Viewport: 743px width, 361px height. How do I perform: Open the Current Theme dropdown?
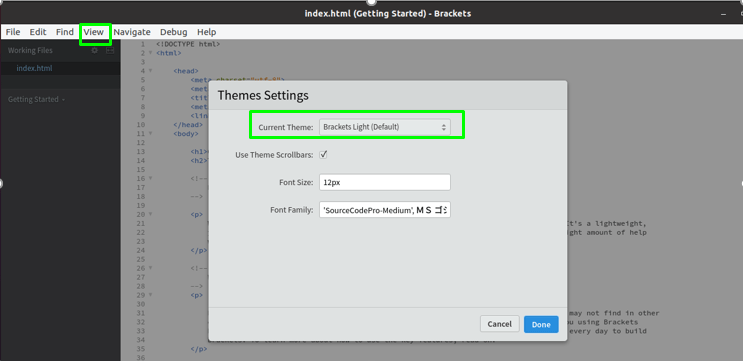(x=384, y=127)
